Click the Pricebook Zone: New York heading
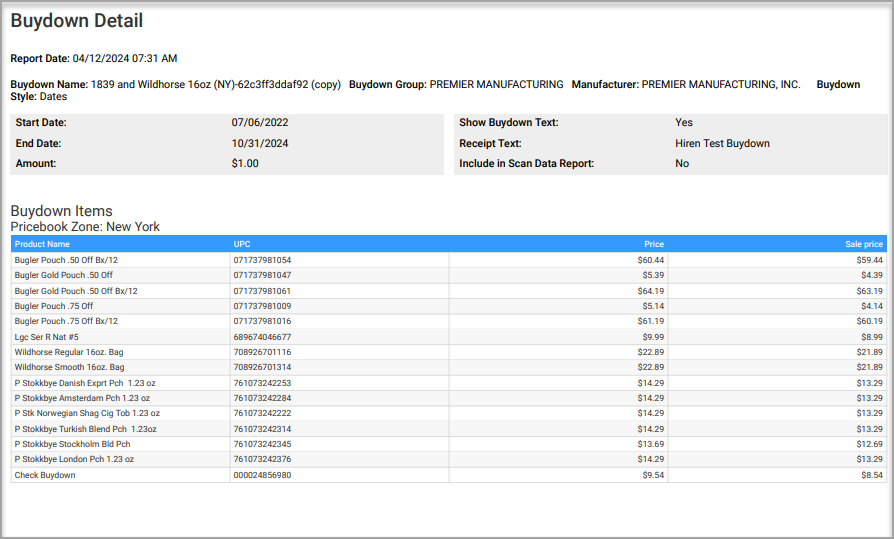Screen dimensions: 894x539 click(85, 226)
